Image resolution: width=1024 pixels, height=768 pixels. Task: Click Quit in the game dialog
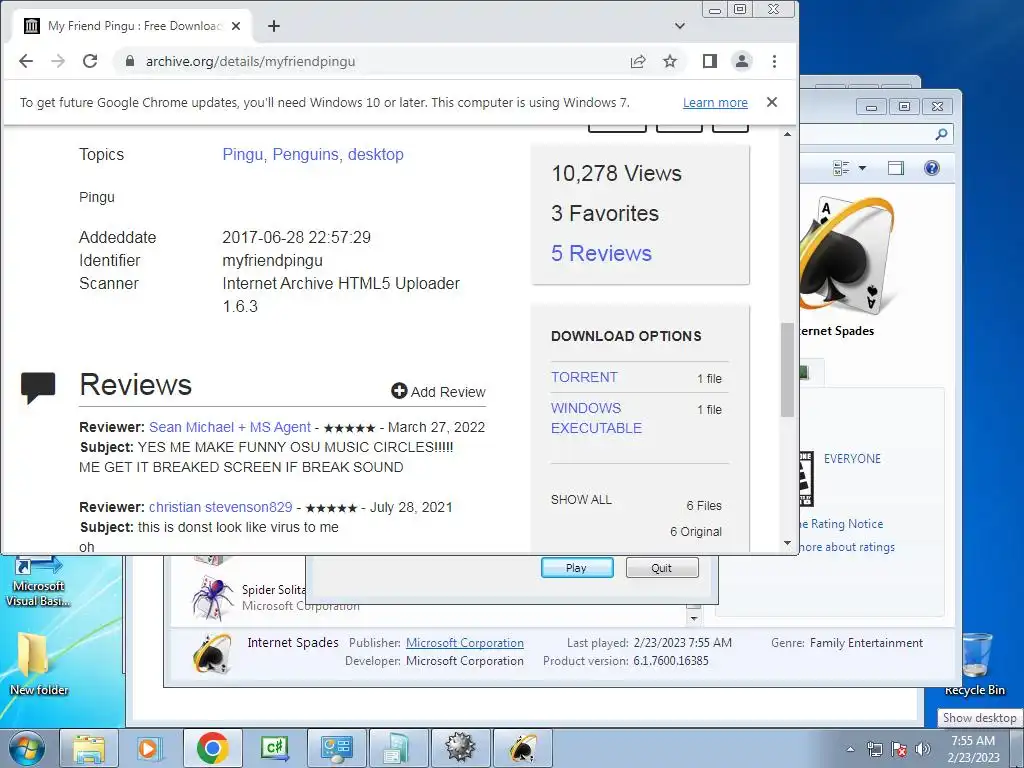(662, 568)
